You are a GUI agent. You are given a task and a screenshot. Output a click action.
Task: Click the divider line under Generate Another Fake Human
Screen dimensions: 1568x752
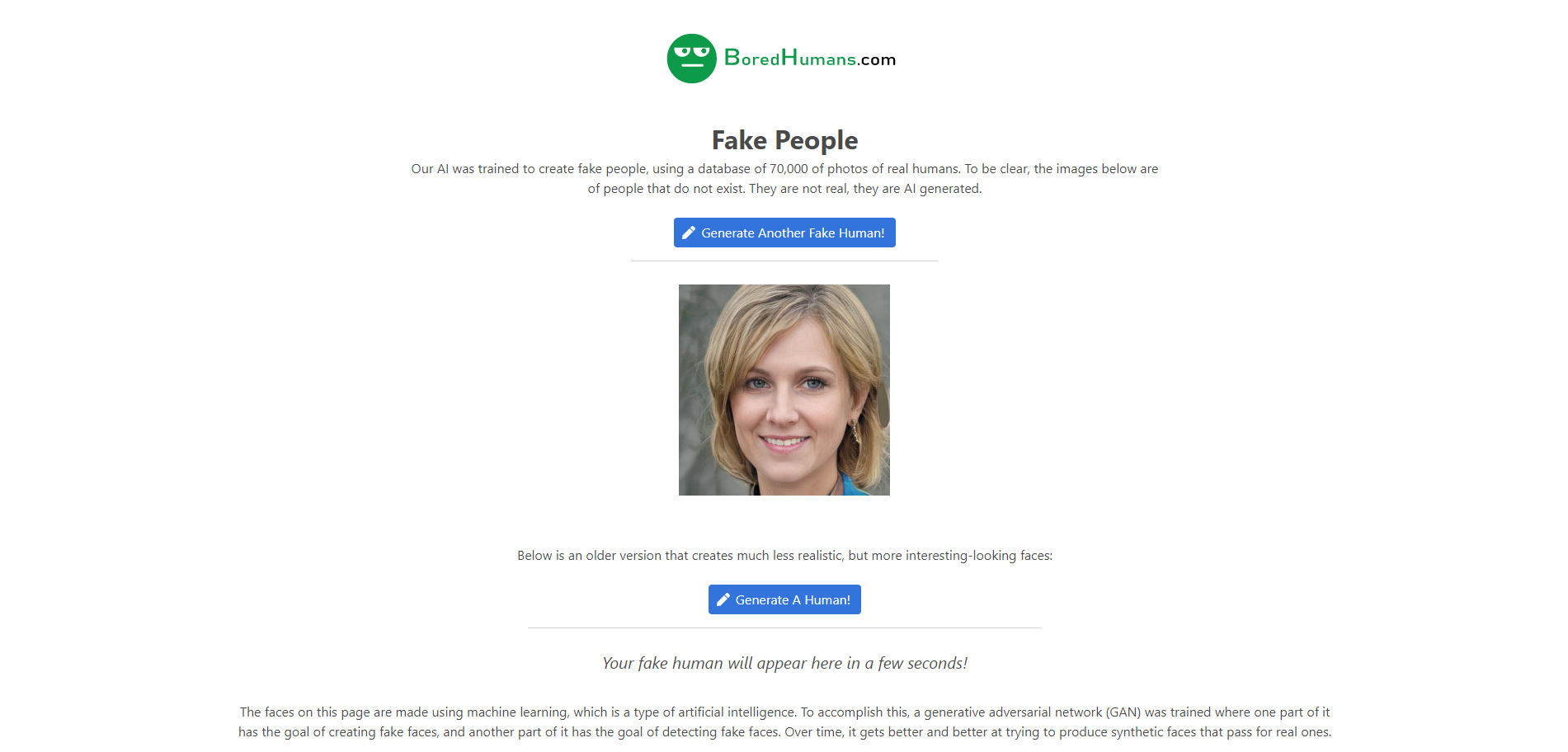click(784, 261)
